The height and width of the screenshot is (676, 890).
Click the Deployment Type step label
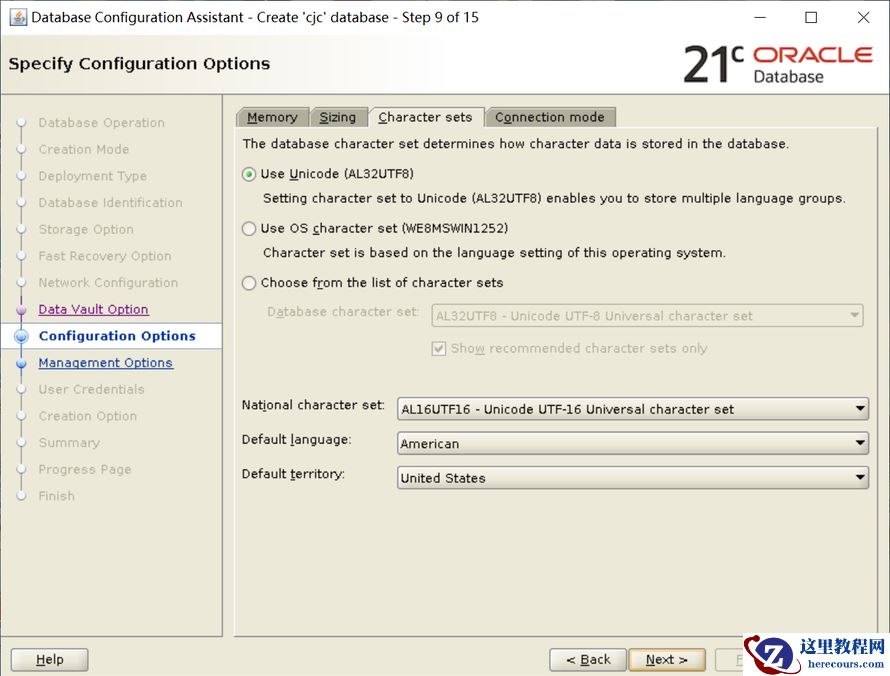click(x=93, y=176)
